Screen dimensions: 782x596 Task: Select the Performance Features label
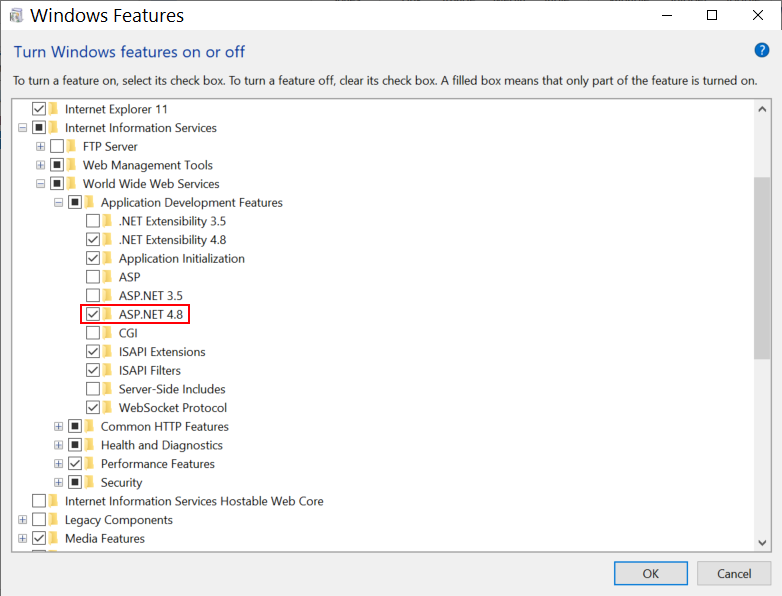tap(158, 464)
